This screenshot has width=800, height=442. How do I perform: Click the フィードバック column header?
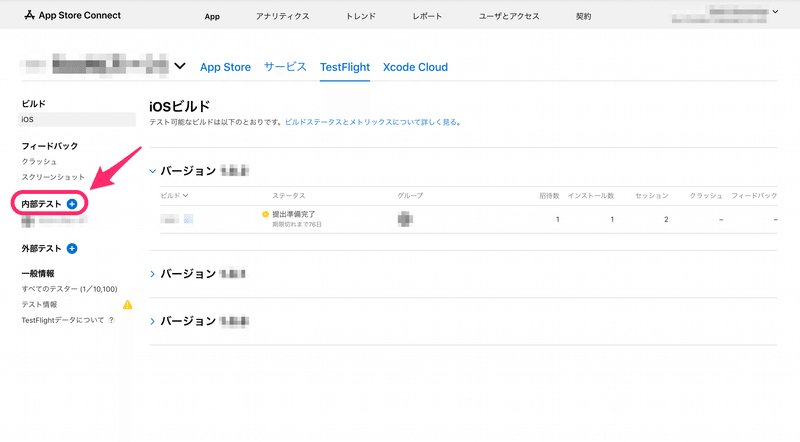(754, 195)
